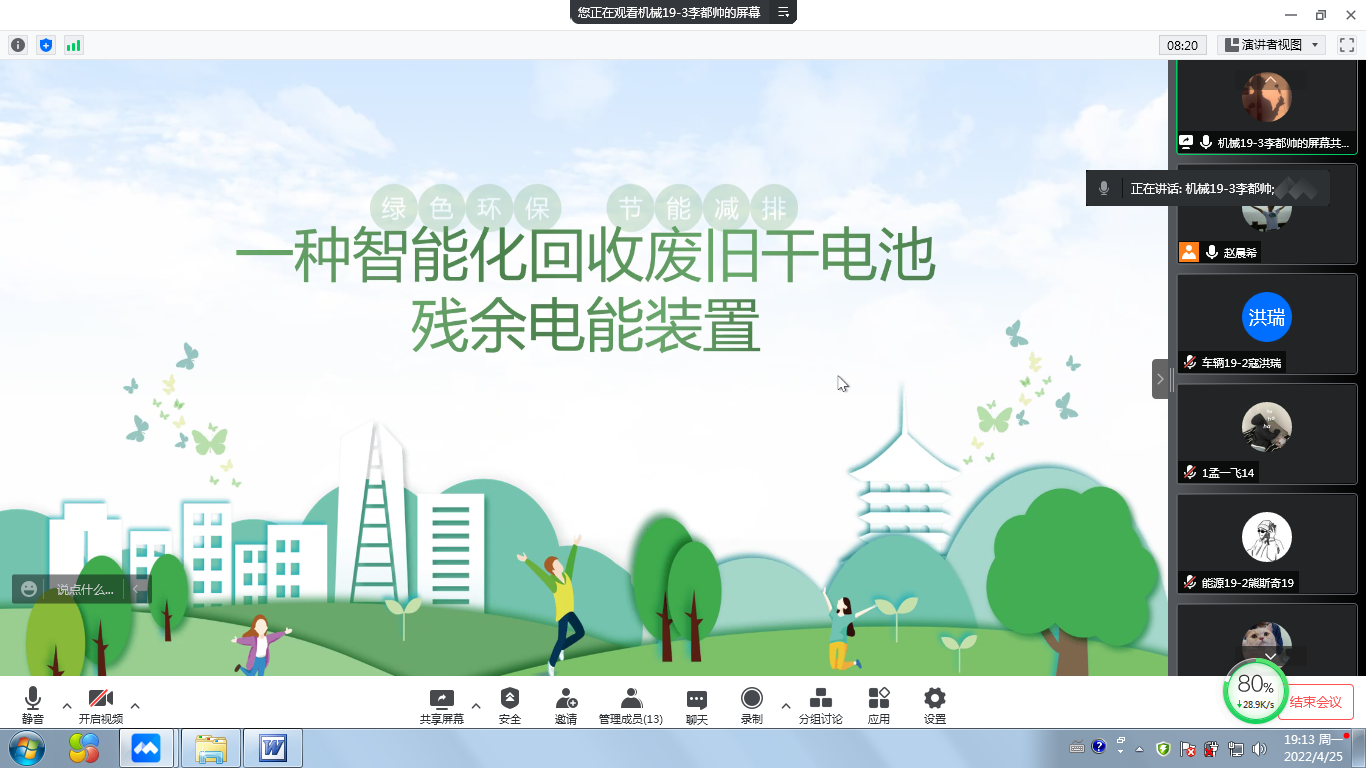Expand audio options arrow beside 静音
The height and width of the screenshot is (768, 1366).
pos(67,706)
